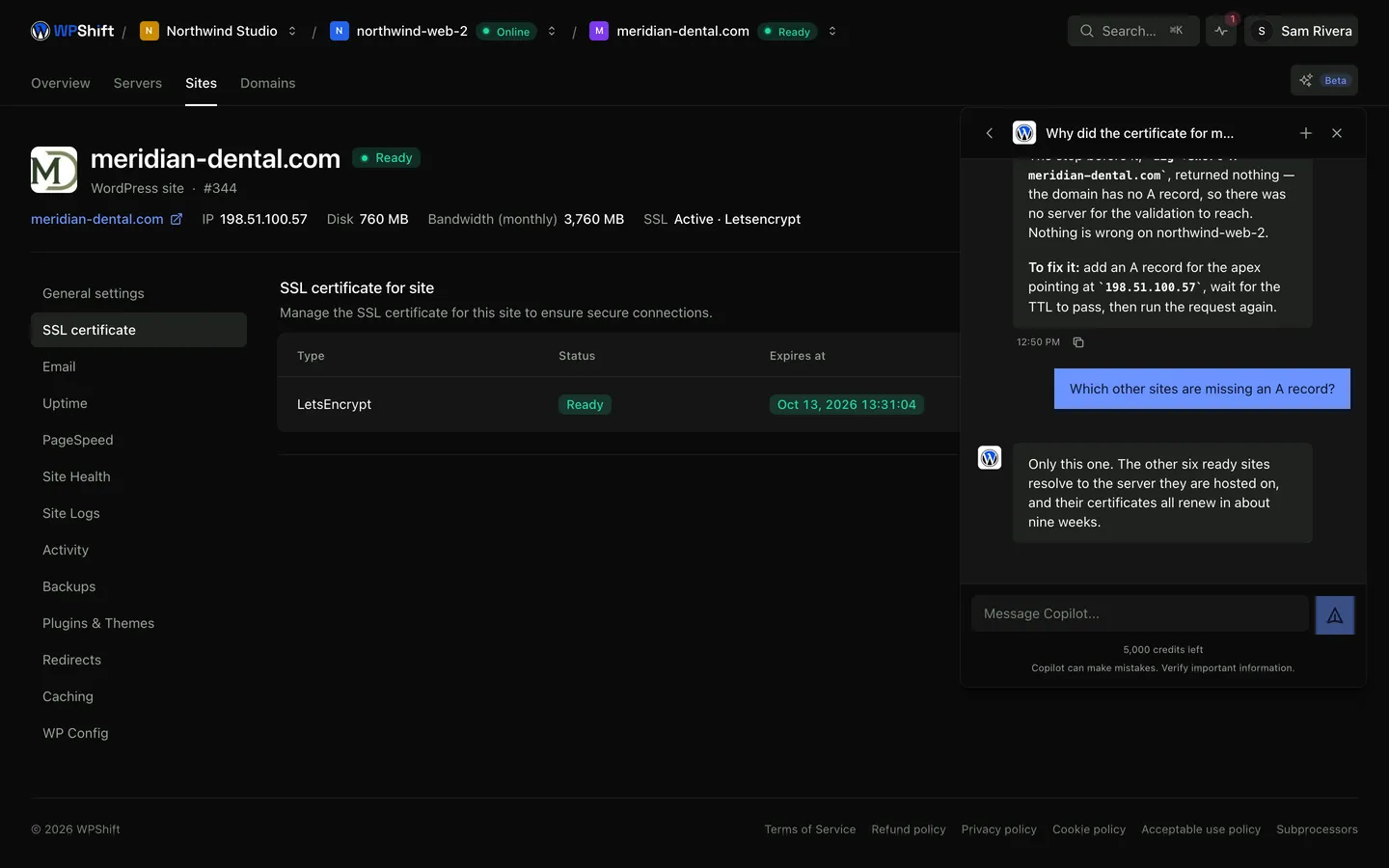Go to the Domains tab
Viewport: 1389px width, 868px height.
(268, 83)
